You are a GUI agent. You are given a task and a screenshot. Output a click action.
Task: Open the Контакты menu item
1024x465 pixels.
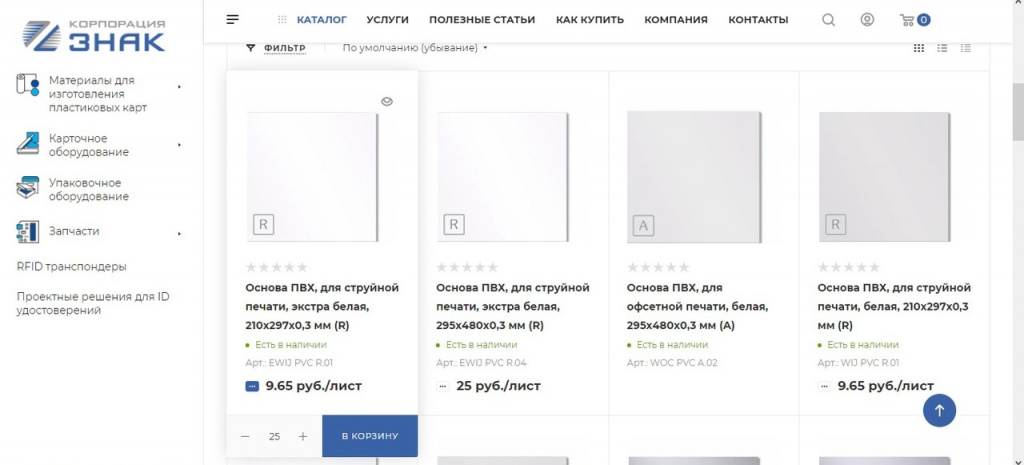pyautogui.click(x=758, y=19)
